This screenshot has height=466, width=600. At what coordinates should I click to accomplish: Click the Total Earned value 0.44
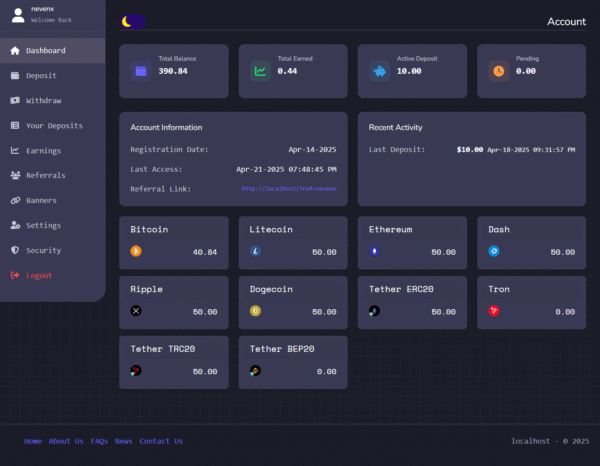(287, 71)
